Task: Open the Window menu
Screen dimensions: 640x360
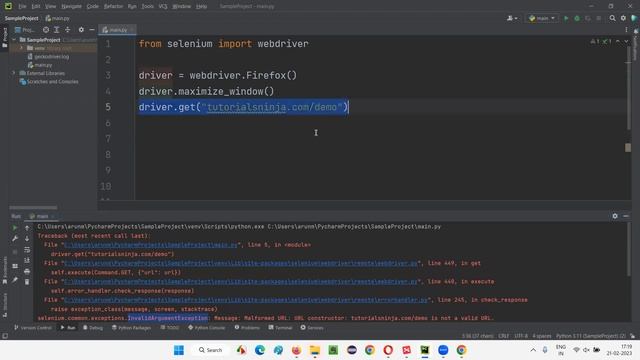Action: 182,6
